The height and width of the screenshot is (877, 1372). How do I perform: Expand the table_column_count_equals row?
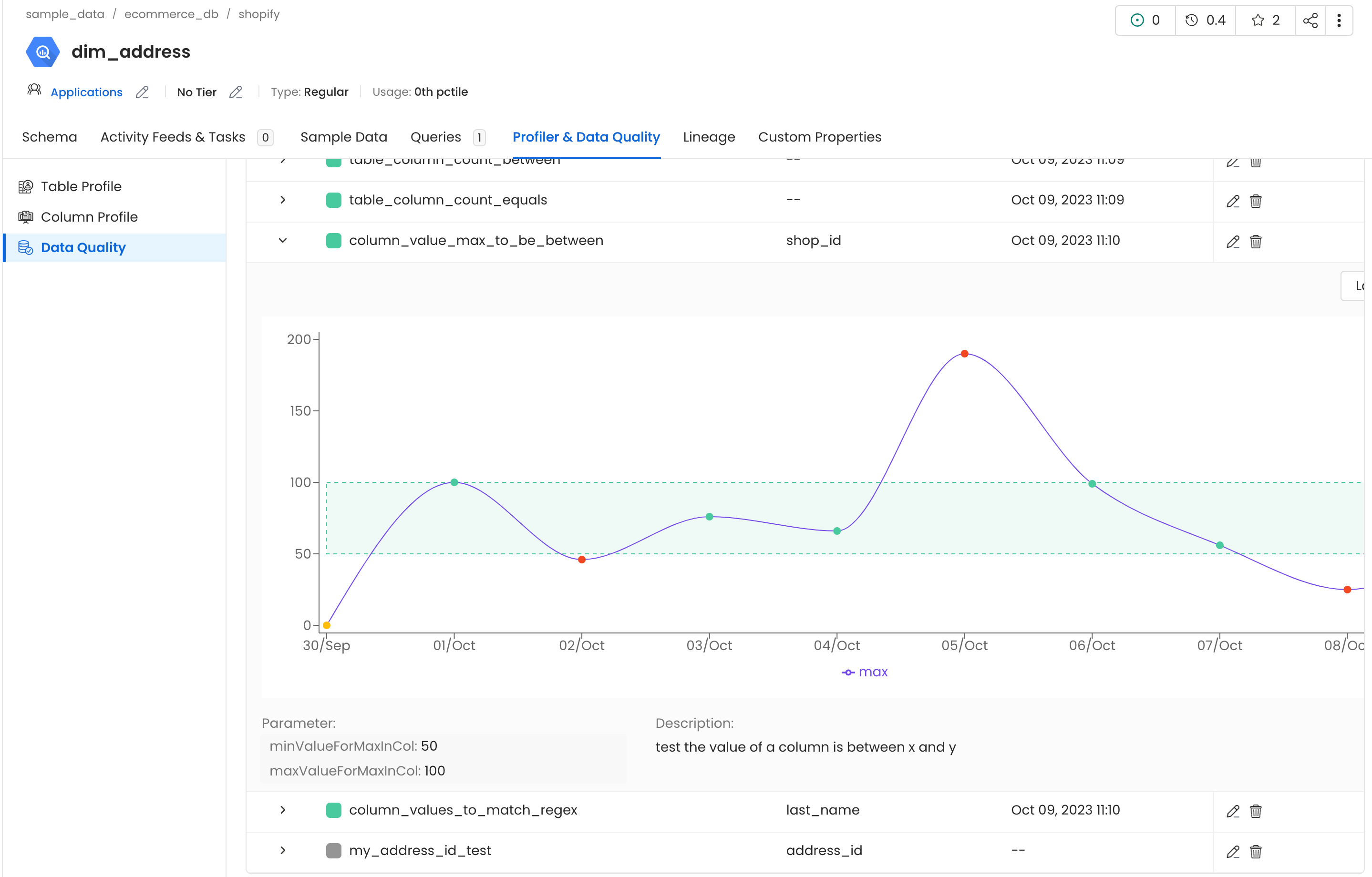point(283,200)
